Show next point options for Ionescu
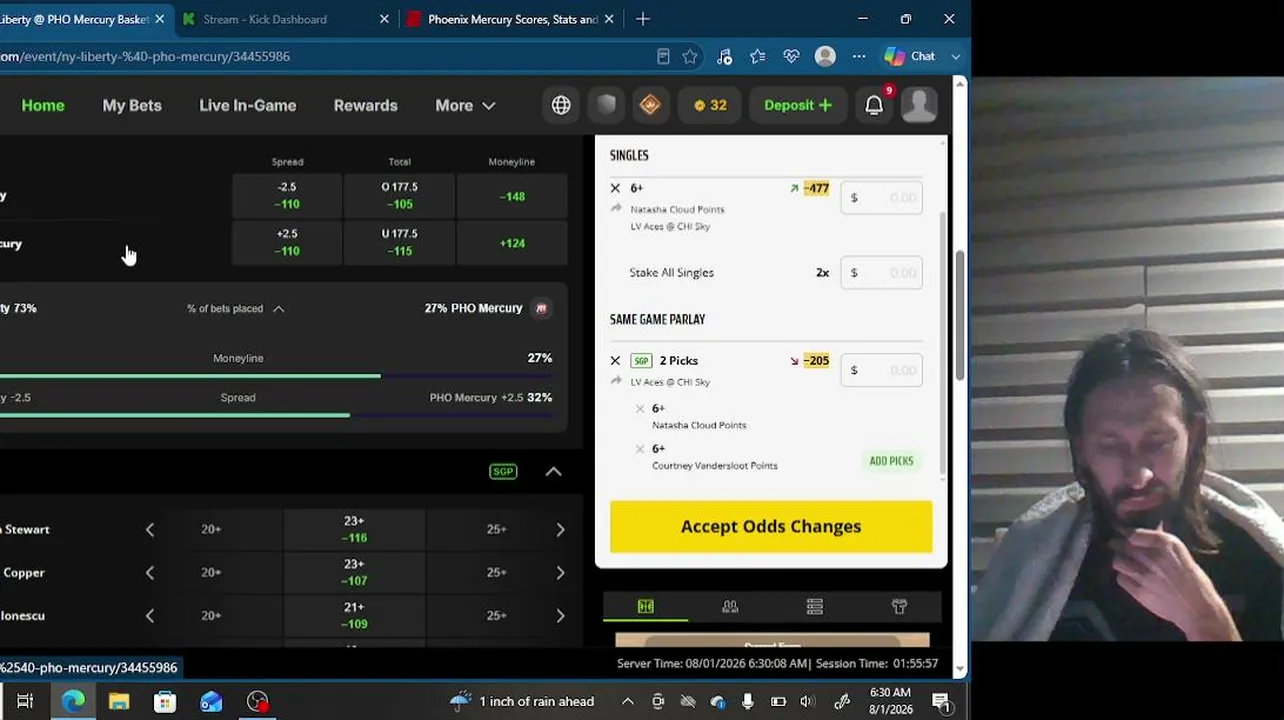 (560, 615)
